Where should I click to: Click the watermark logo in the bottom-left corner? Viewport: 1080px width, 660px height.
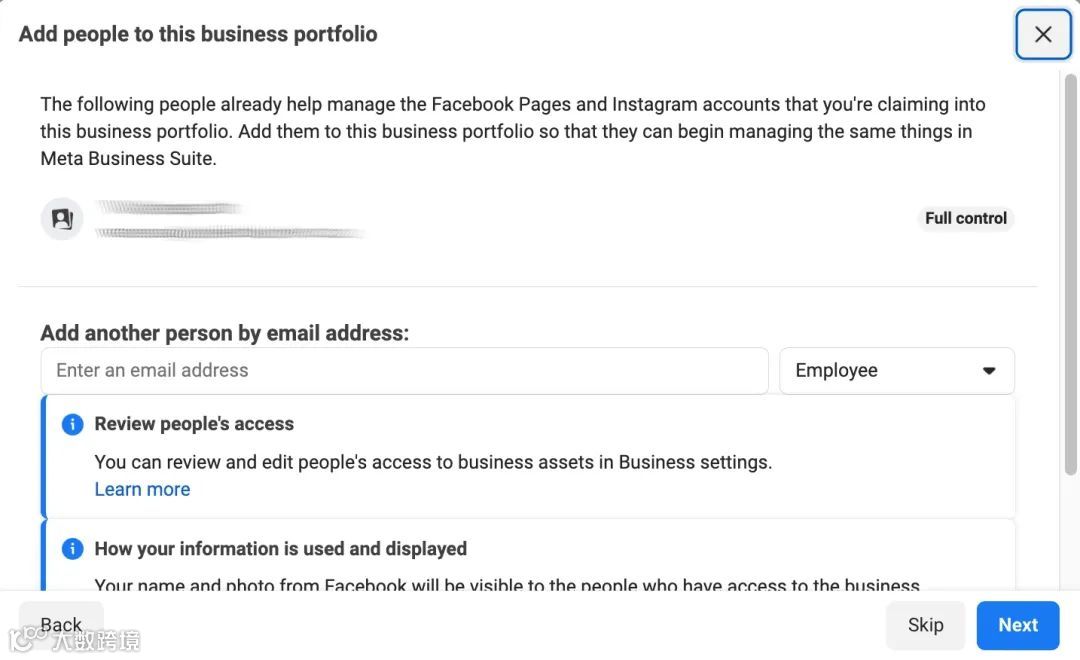pos(28,637)
